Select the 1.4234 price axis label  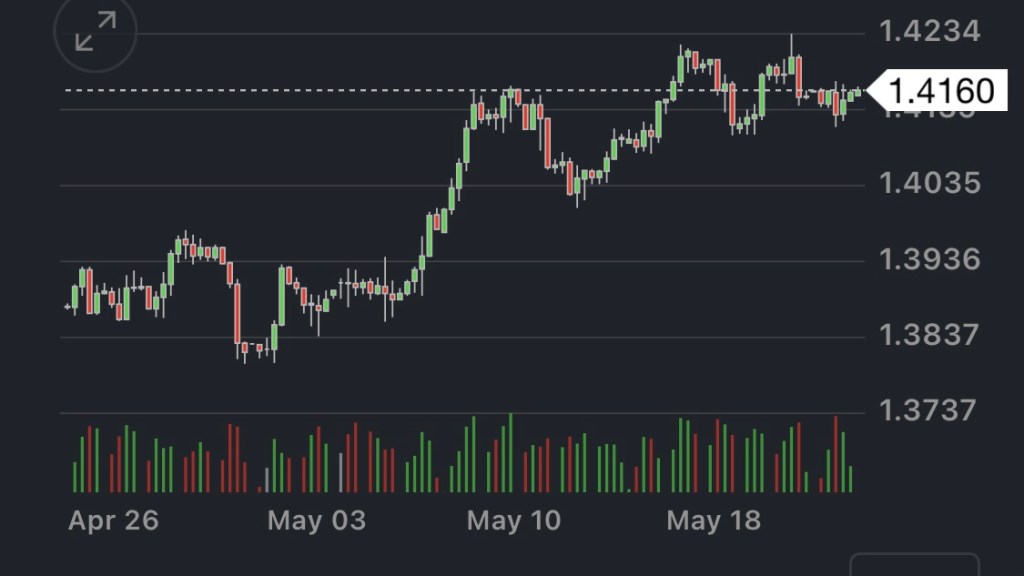click(x=930, y=32)
